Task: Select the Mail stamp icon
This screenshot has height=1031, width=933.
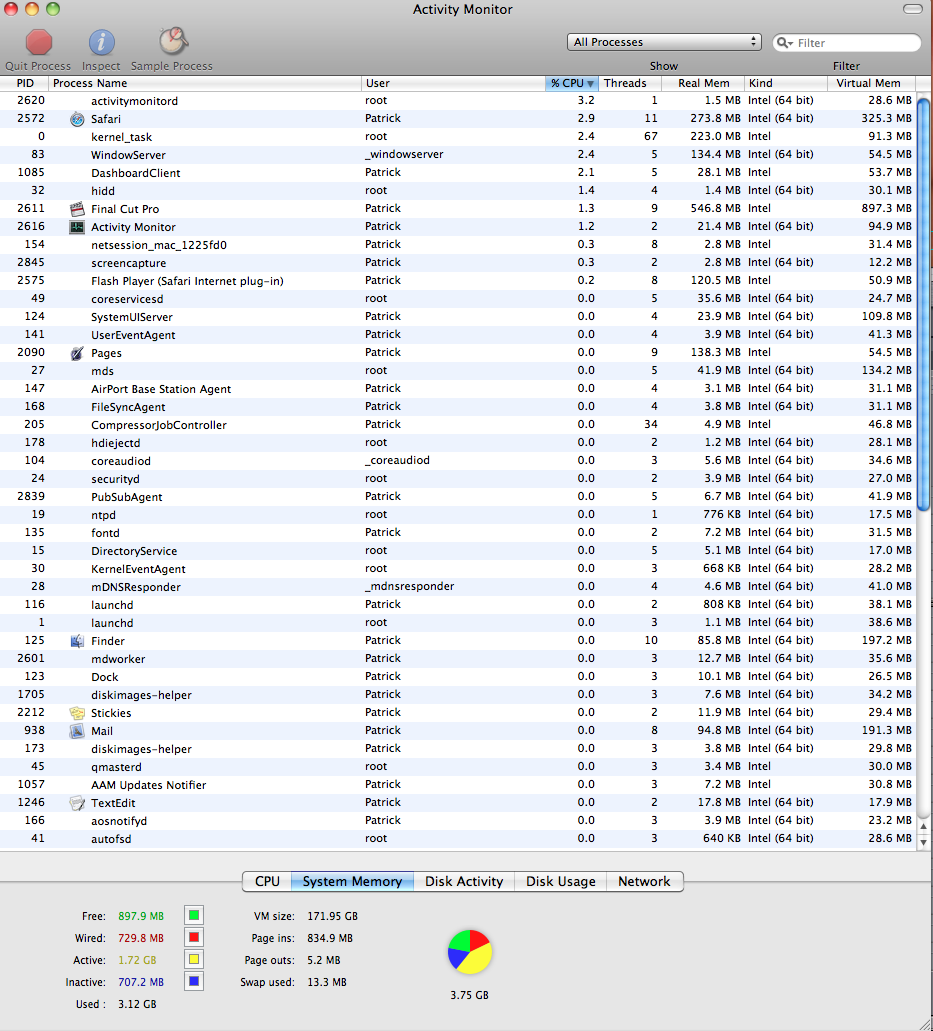Action: [78, 731]
